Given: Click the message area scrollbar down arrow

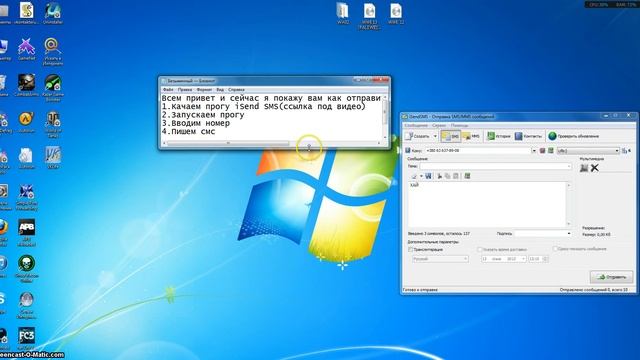Looking at the screenshot, I should (x=569, y=224).
